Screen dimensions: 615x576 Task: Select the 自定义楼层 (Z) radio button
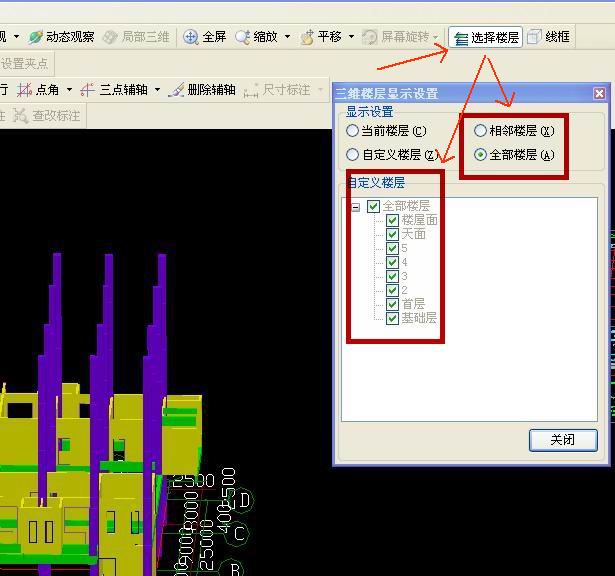coord(352,154)
